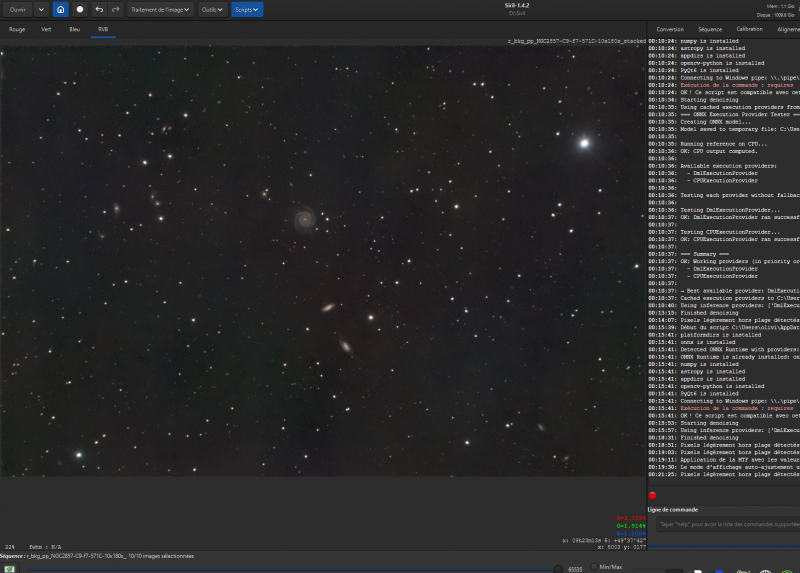
Task: Click the Siril-1.4.2 title text
Action: coord(517,6)
